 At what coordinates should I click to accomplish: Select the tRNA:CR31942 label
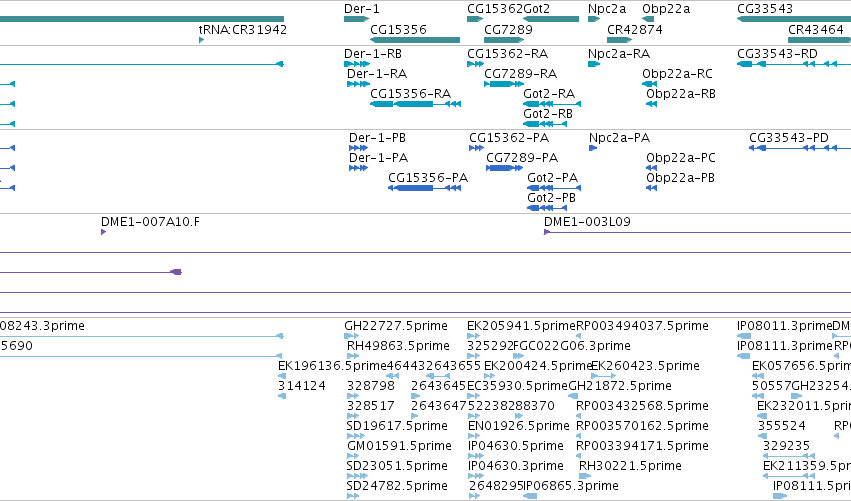243,29
